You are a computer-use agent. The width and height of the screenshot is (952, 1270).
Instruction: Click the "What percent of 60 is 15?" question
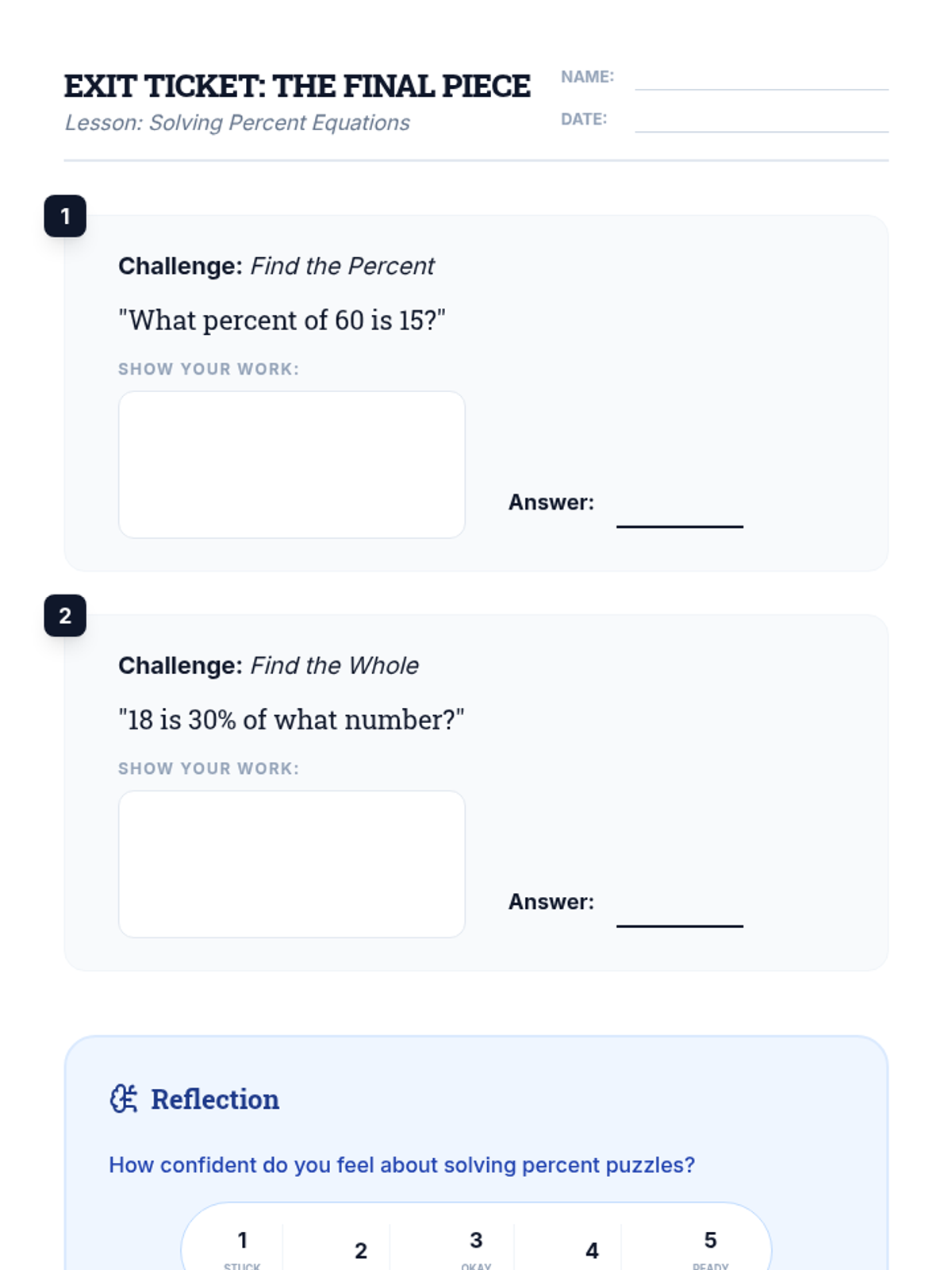[282, 320]
